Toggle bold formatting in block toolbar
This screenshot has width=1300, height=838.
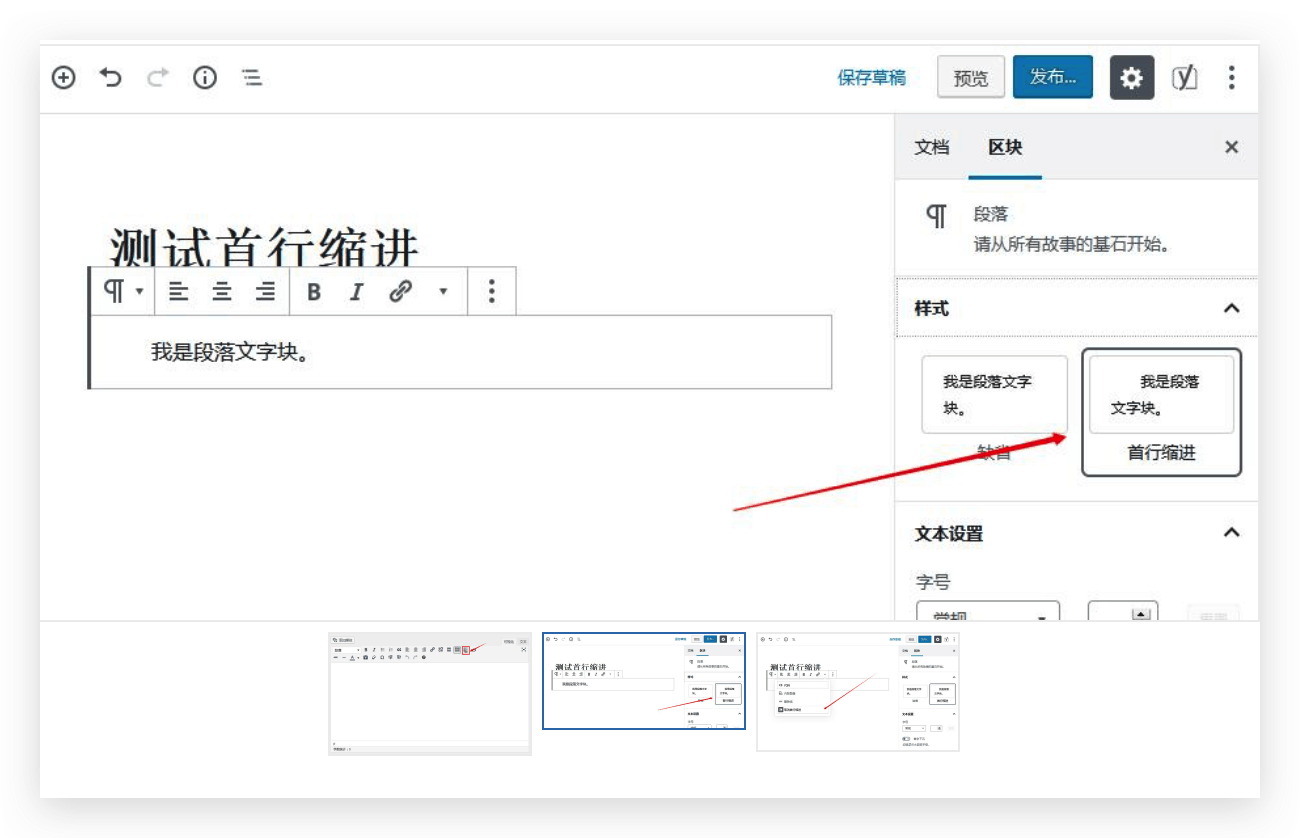[314, 292]
